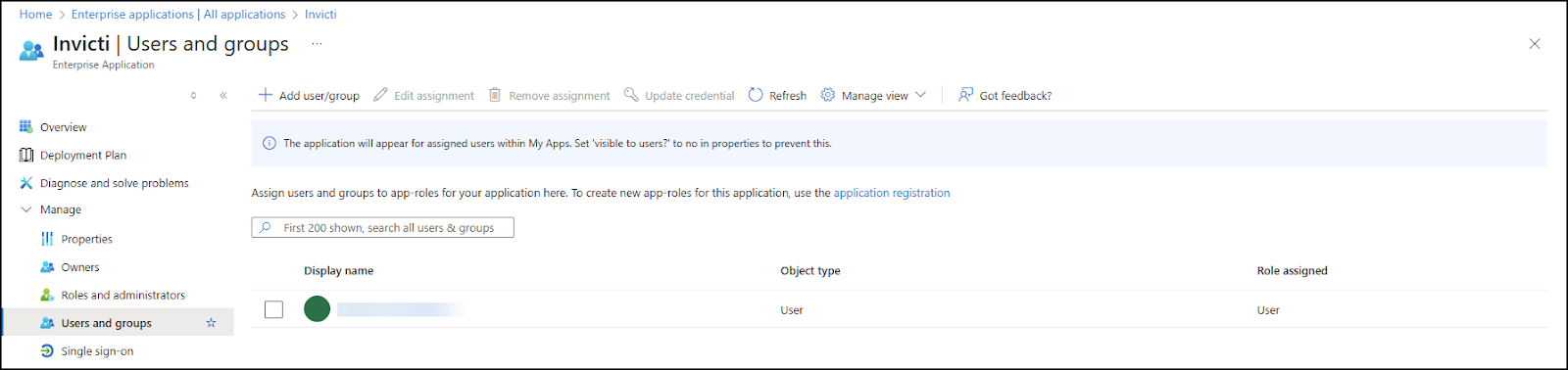
Task: Click the Owners people icon
Action: tap(47, 267)
